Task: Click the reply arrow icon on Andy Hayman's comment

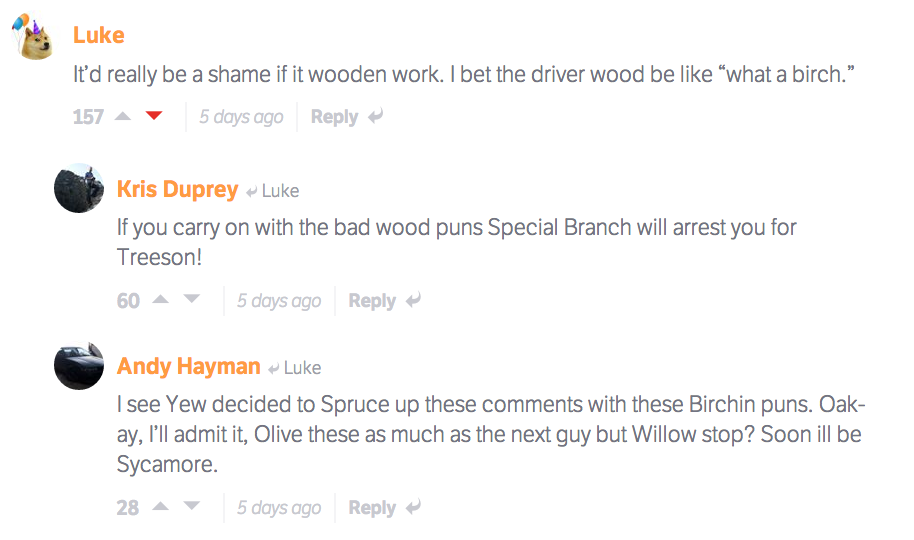Action: (x=413, y=508)
